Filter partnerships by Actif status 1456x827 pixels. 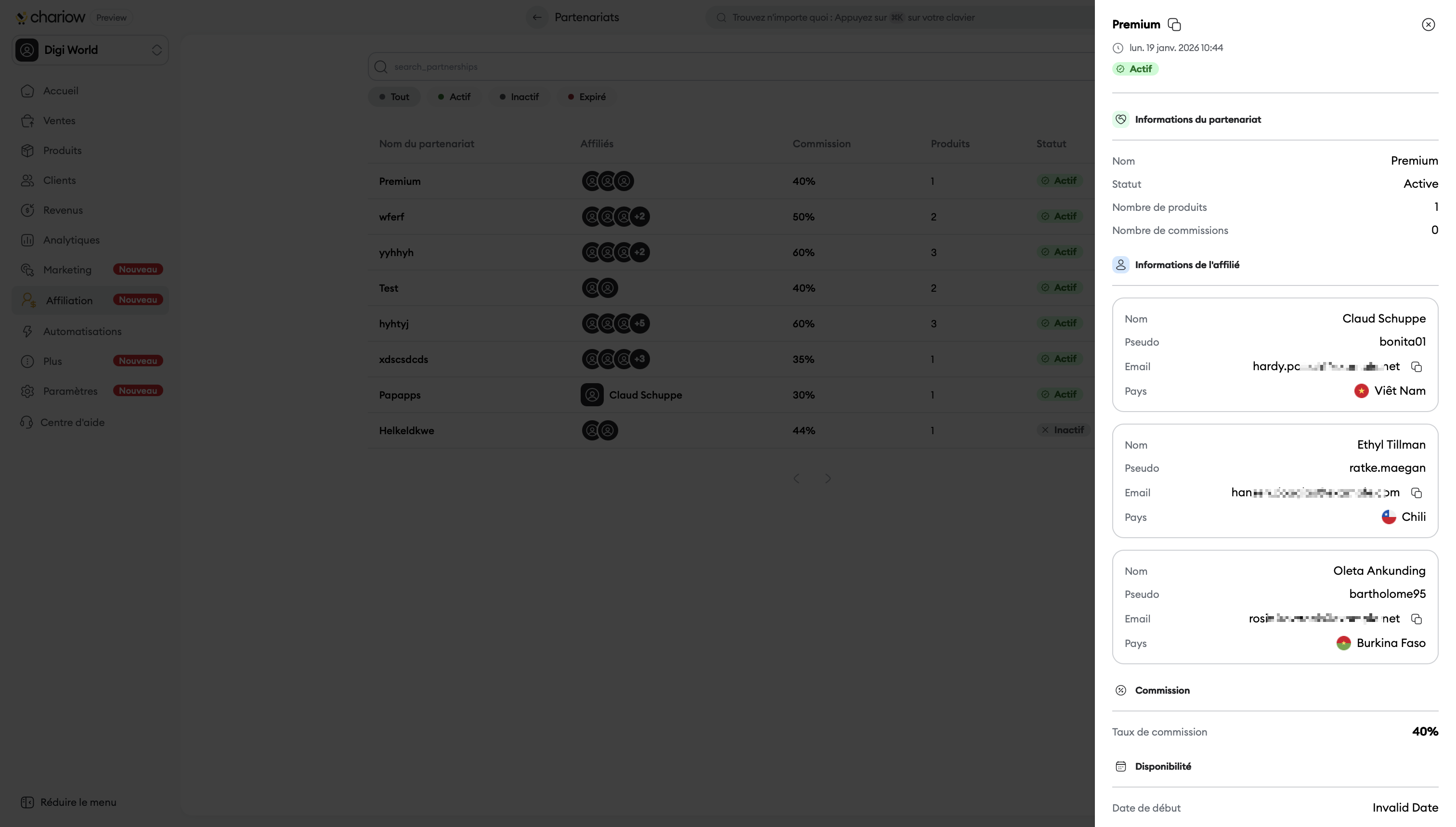tap(454, 97)
